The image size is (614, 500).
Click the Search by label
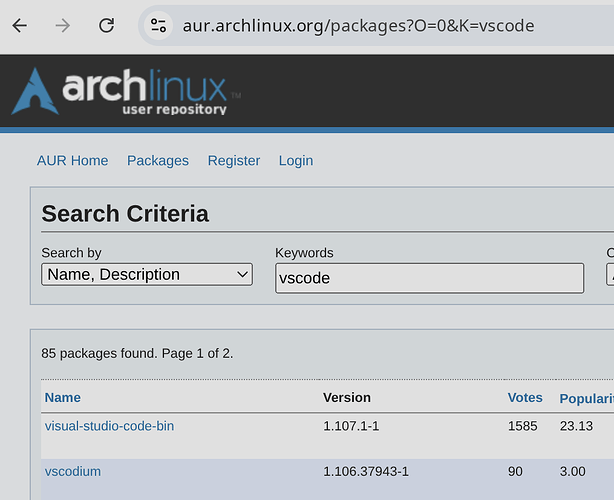tap(71, 253)
